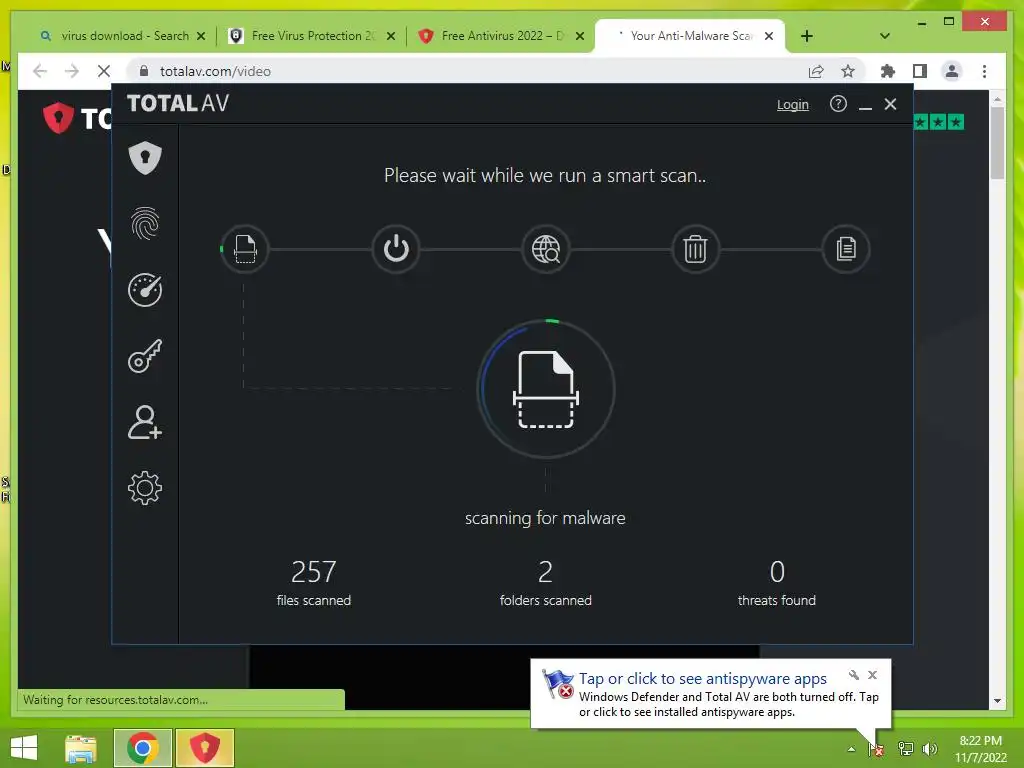The image size is (1024, 768).
Task: Click the '2 folders scanned' counter
Action: 546,583
